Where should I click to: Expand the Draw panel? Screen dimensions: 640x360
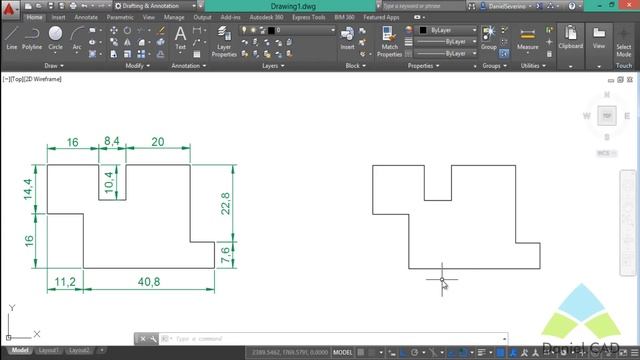pyautogui.click(x=54, y=66)
